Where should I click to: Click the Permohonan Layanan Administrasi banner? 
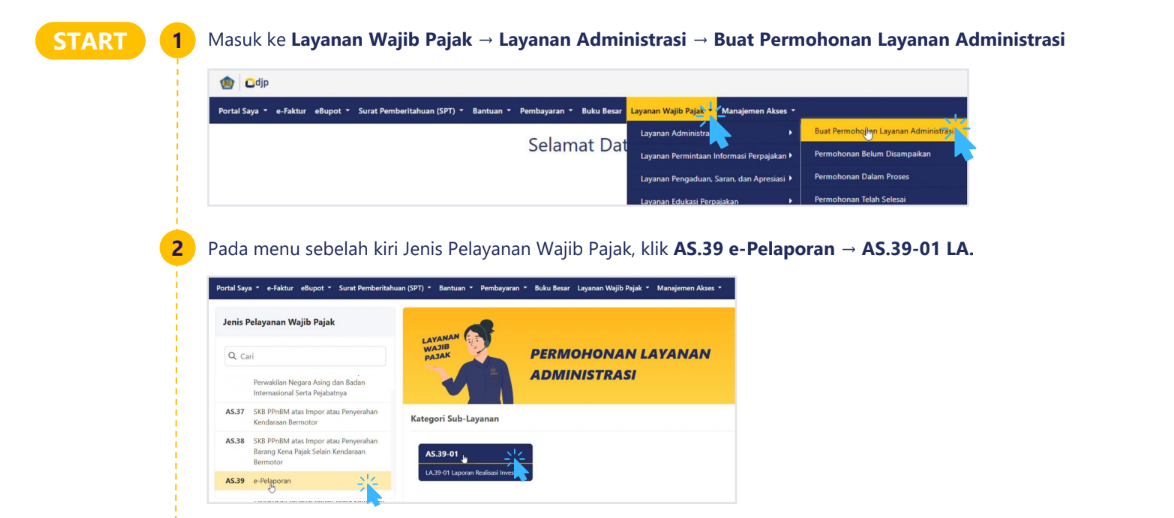pos(569,356)
